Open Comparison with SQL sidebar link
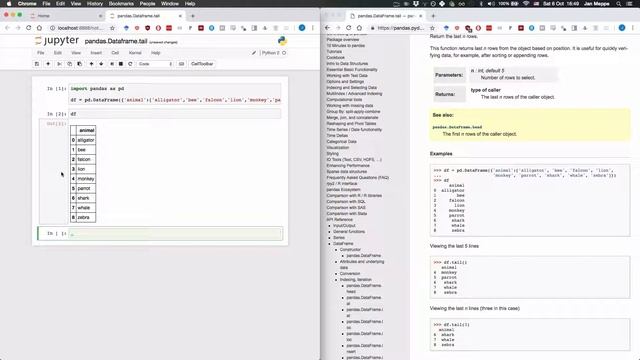This screenshot has width=640, height=360. click(346, 202)
